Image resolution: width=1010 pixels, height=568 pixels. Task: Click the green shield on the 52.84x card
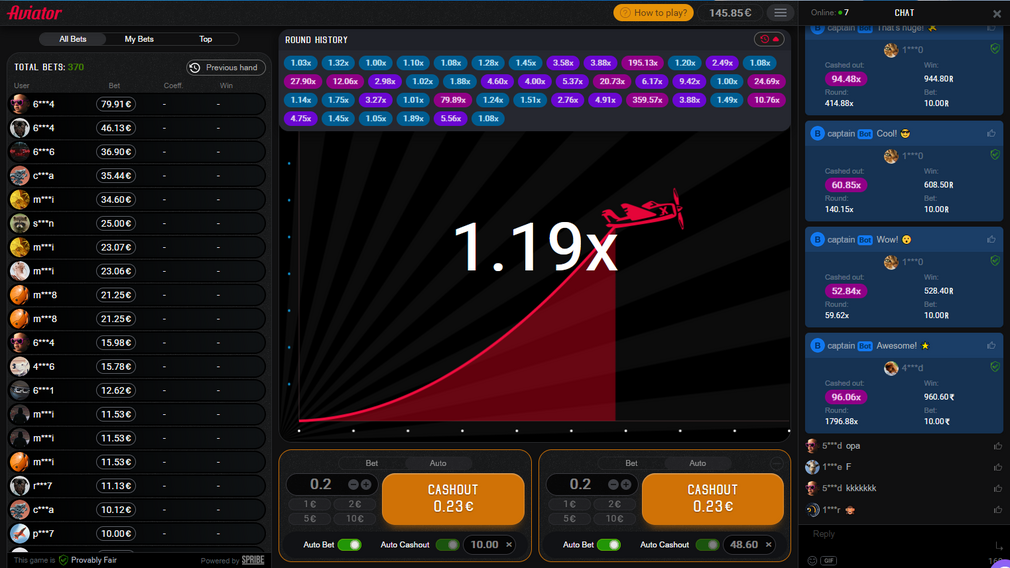(x=995, y=261)
